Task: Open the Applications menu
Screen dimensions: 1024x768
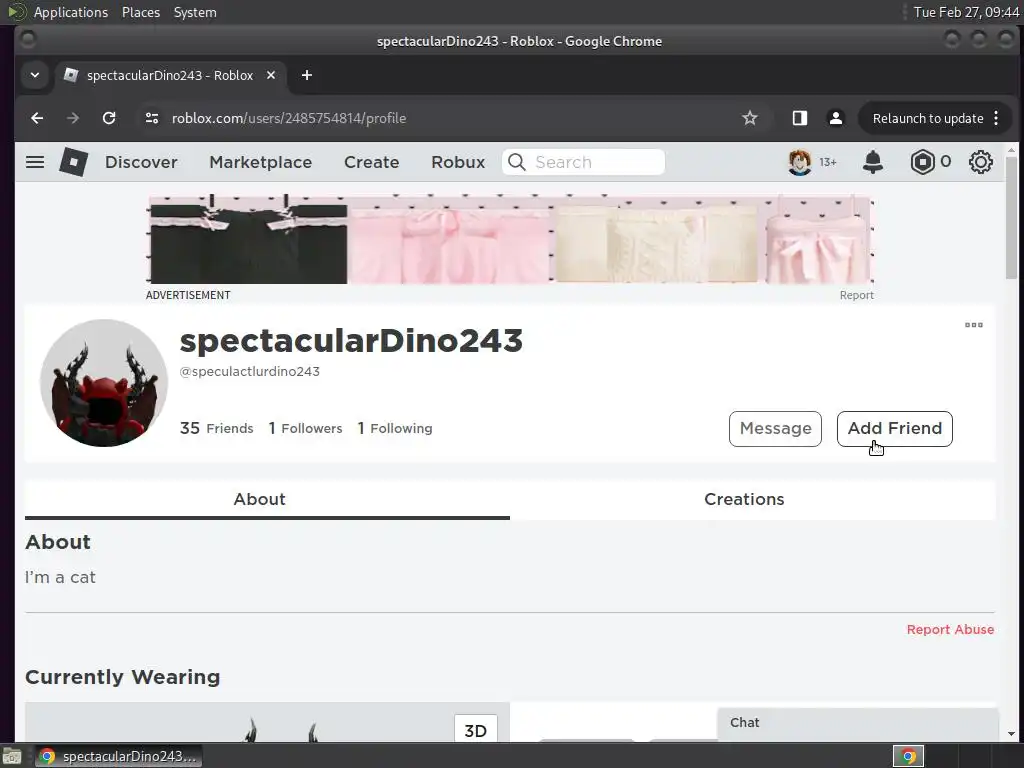Action: point(71,12)
